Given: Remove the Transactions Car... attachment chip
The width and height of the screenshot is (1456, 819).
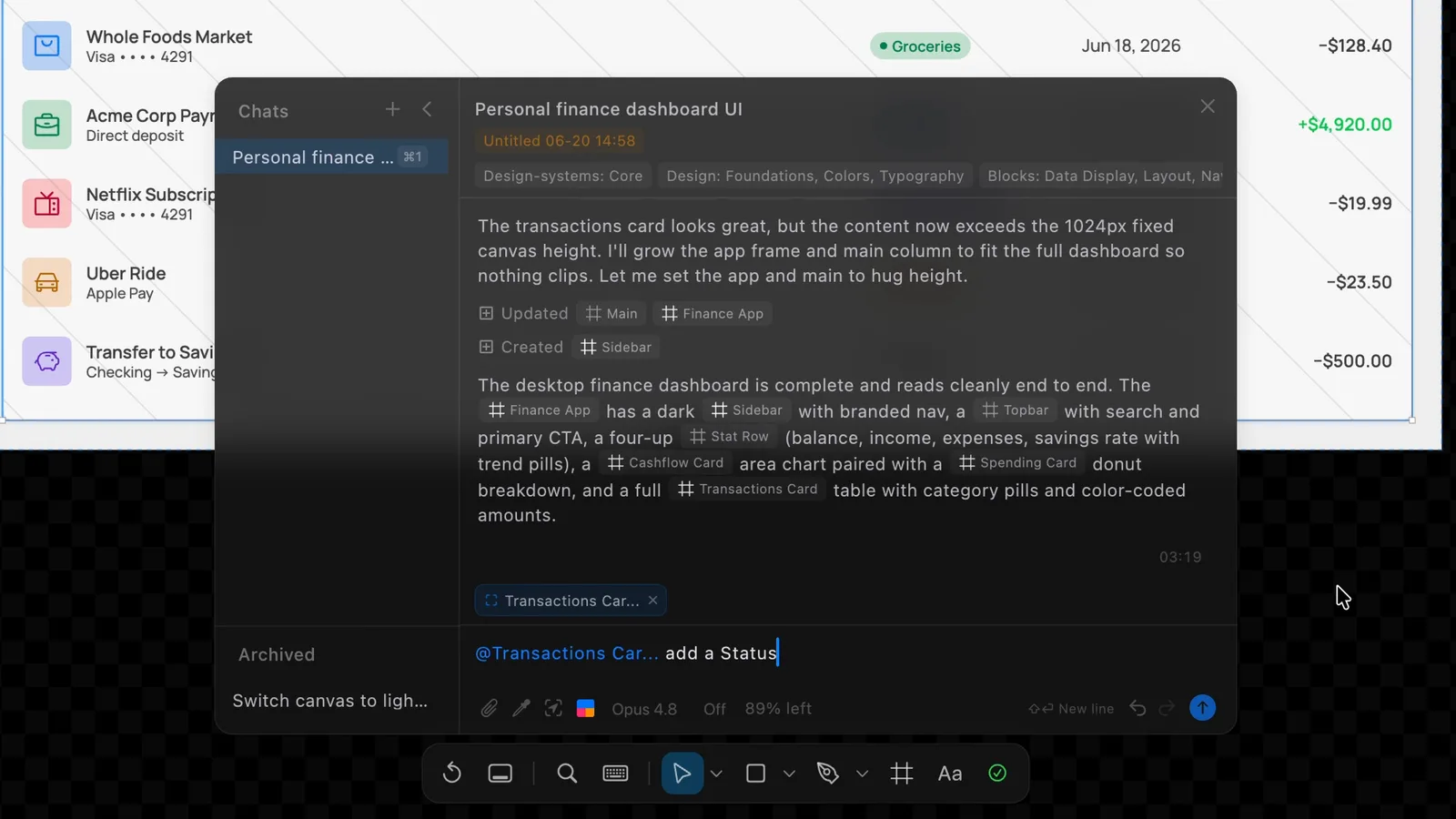Looking at the screenshot, I should tap(652, 601).
